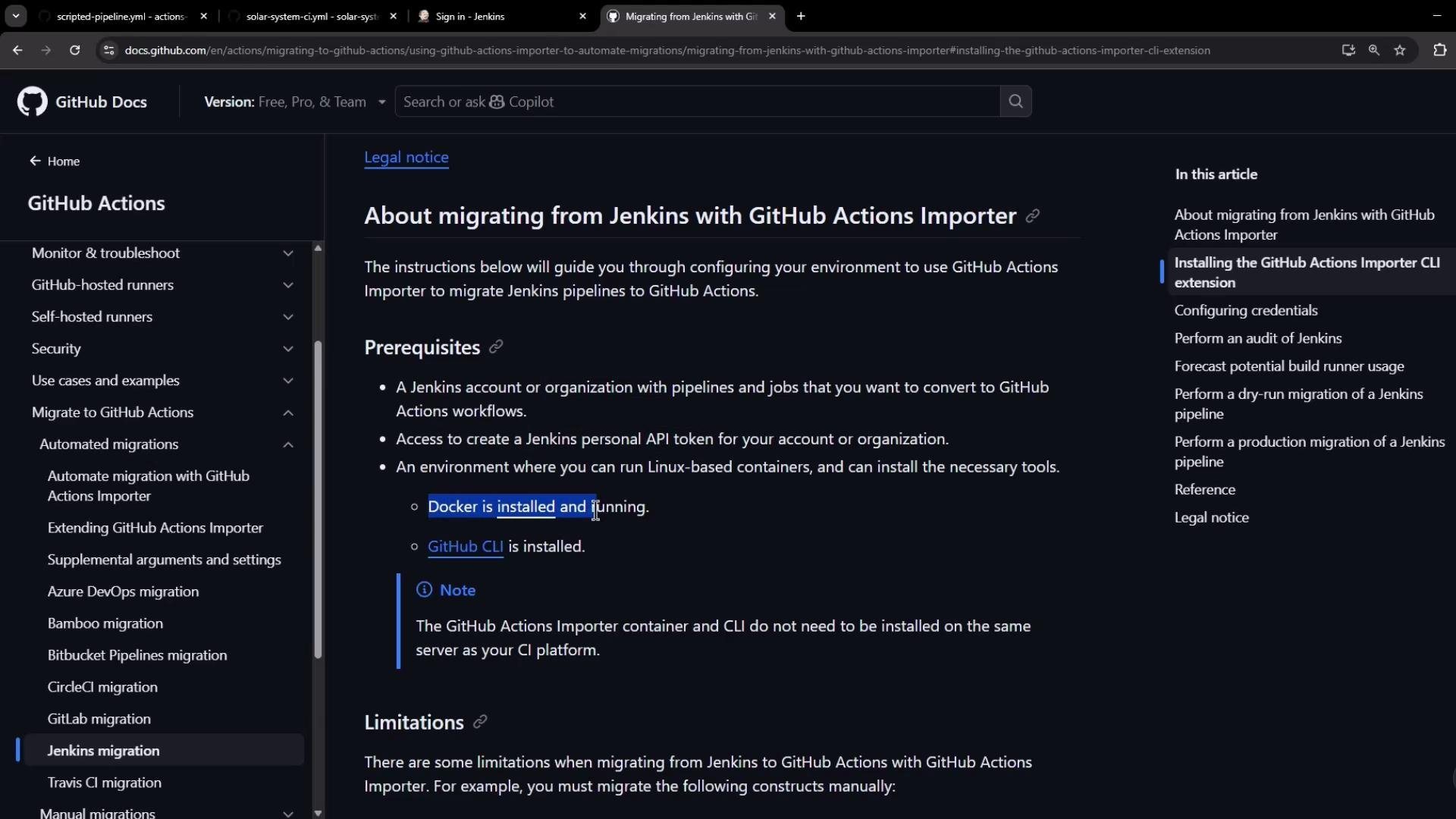The height and width of the screenshot is (819, 1456).
Task: Switch to solar-system-ci.yml browser tab
Action: [x=312, y=16]
